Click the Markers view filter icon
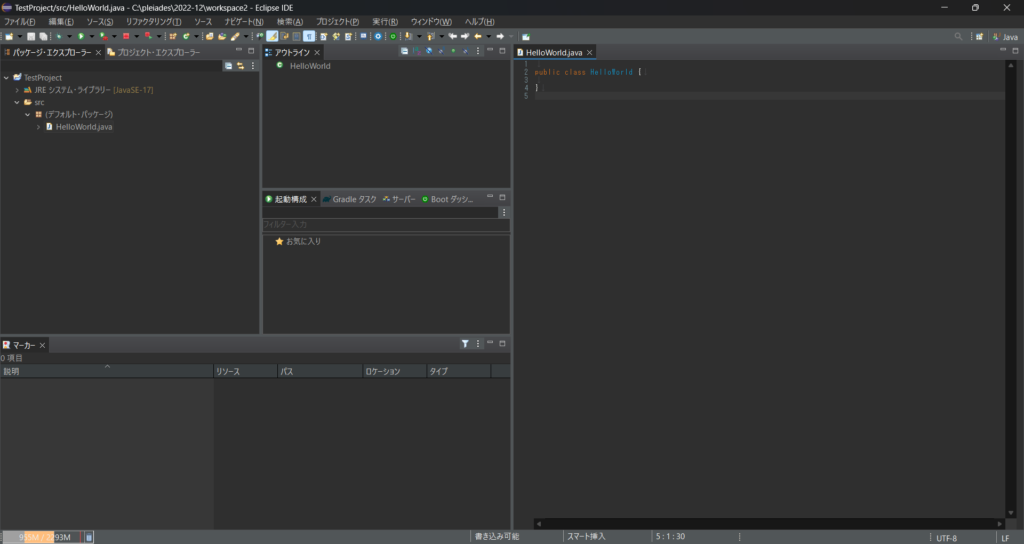This screenshot has height=544, width=1024. (x=465, y=344)
